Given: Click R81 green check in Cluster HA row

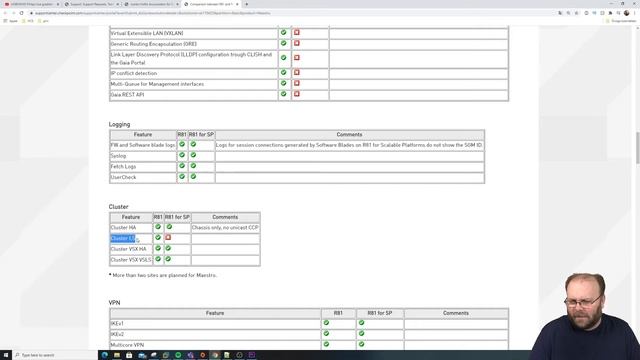Looking at the screenshot, I should [158, 227].
